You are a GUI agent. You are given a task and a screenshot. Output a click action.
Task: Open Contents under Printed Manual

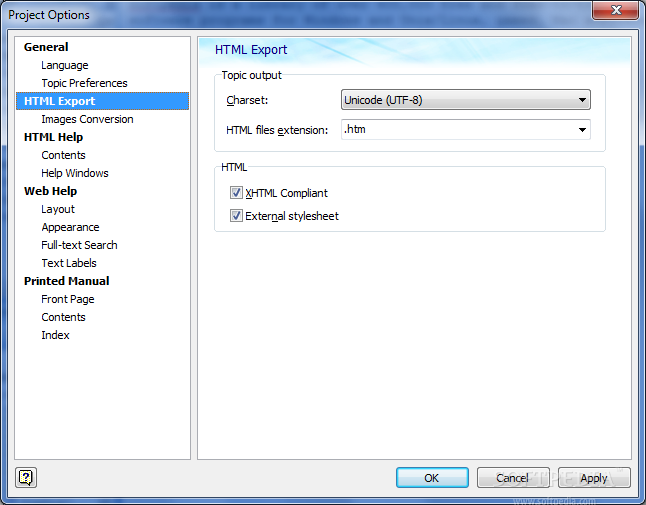63,317
